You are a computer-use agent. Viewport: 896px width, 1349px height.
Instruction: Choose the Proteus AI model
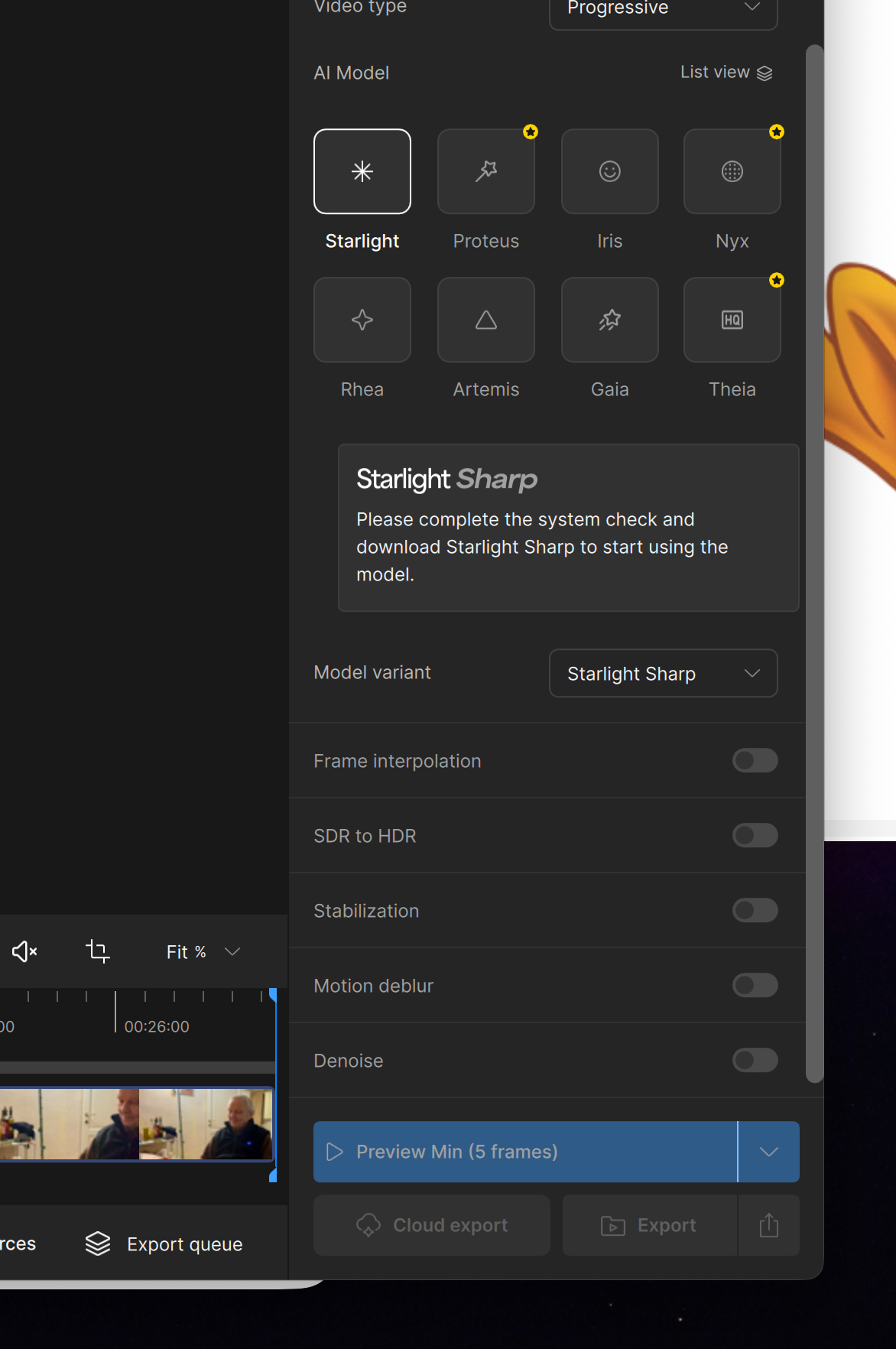485,171
